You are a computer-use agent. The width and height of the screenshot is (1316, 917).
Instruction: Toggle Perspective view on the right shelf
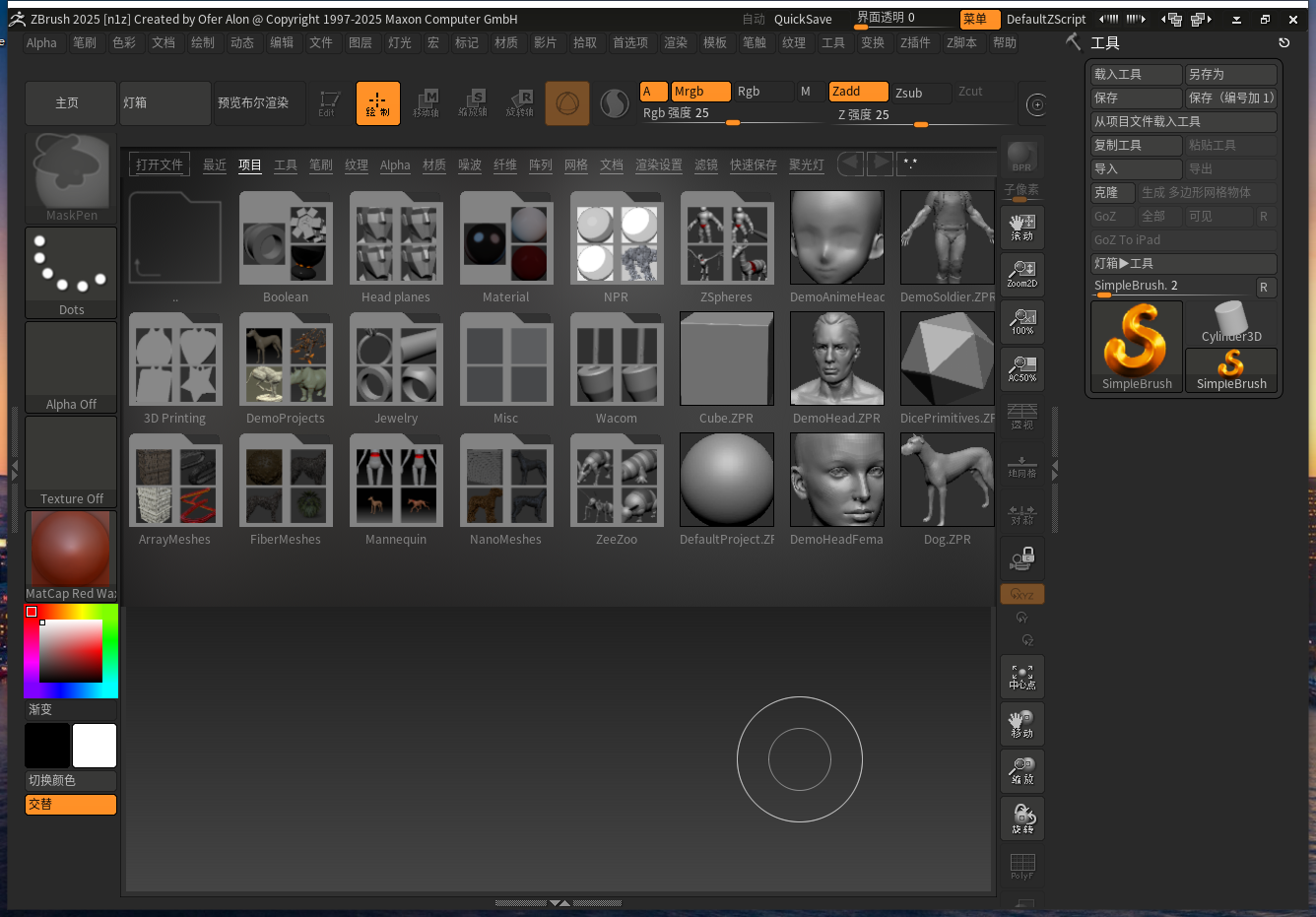tap(1021, 418)
